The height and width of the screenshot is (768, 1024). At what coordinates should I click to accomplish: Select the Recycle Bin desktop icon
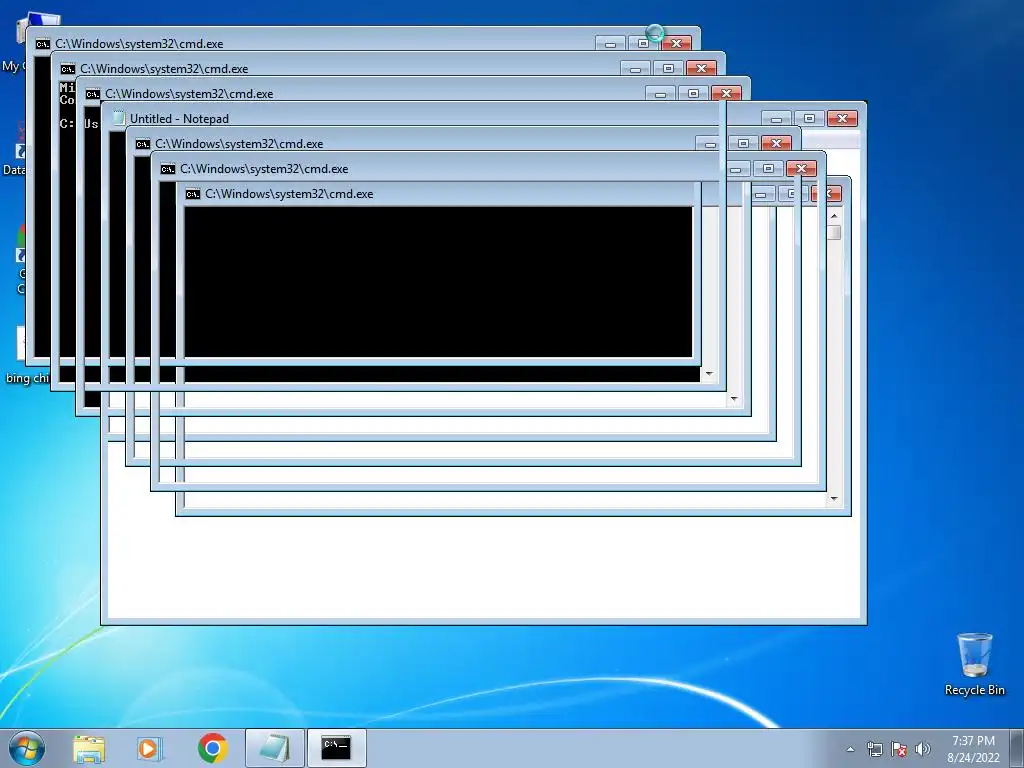tap(974, 664)
